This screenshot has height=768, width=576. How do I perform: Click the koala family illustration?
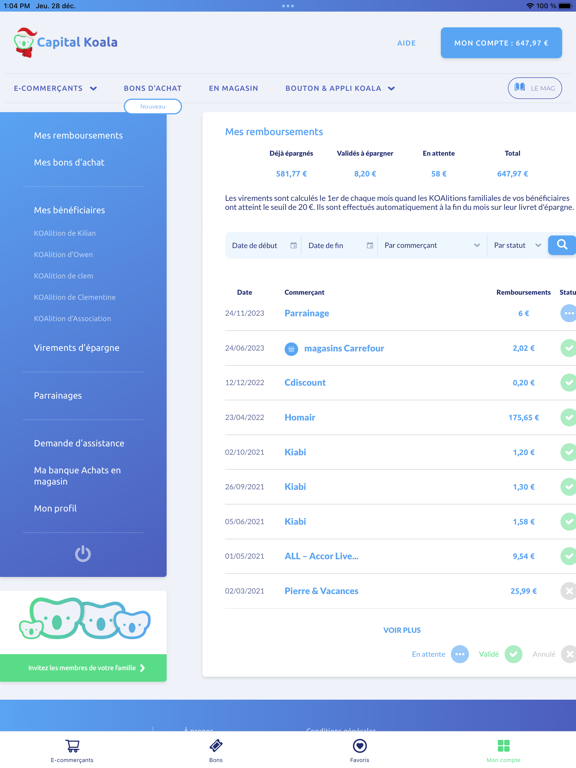tap(85, 618)
